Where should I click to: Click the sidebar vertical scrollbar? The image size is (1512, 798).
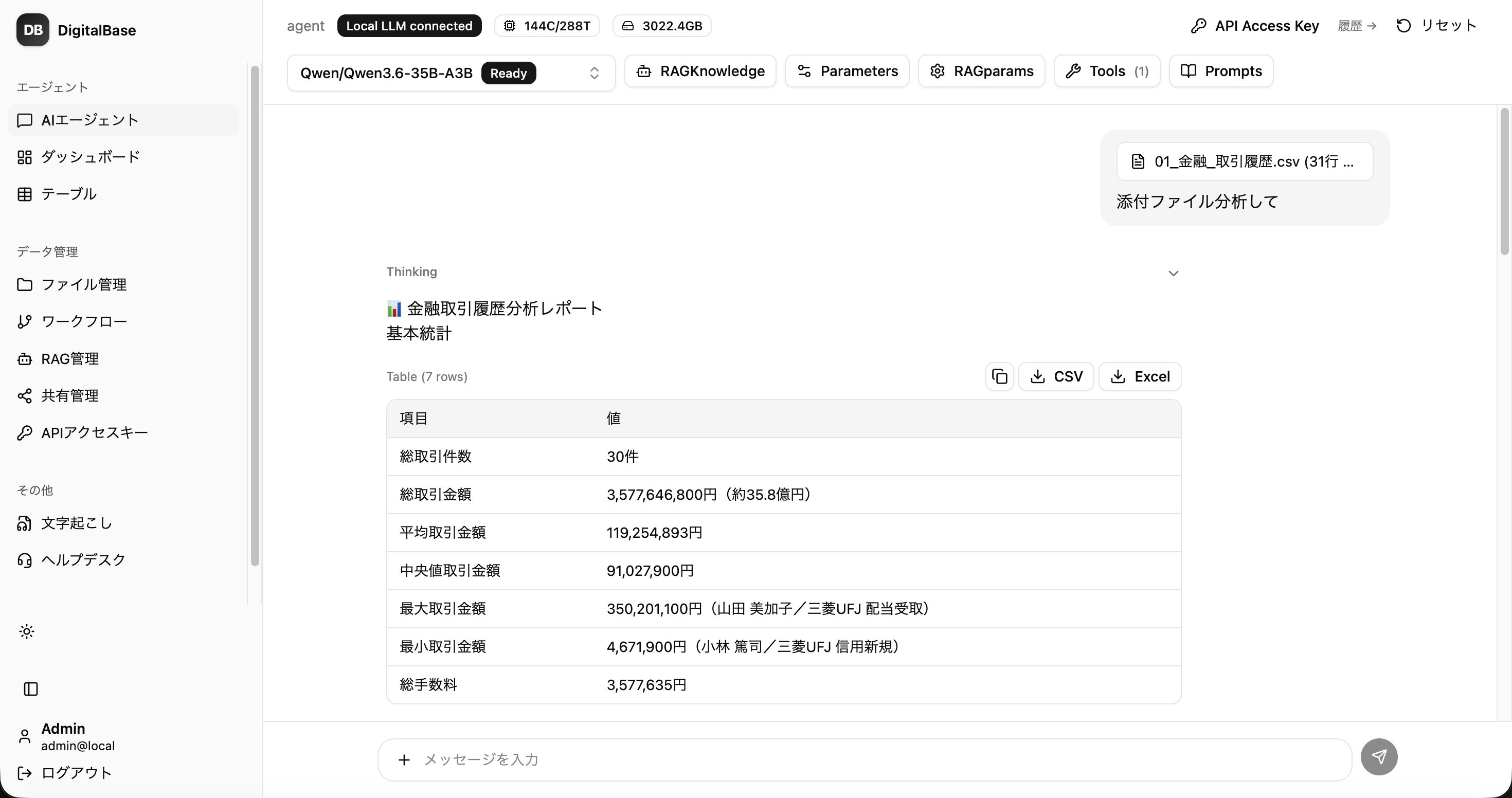(x=255, y=316)
